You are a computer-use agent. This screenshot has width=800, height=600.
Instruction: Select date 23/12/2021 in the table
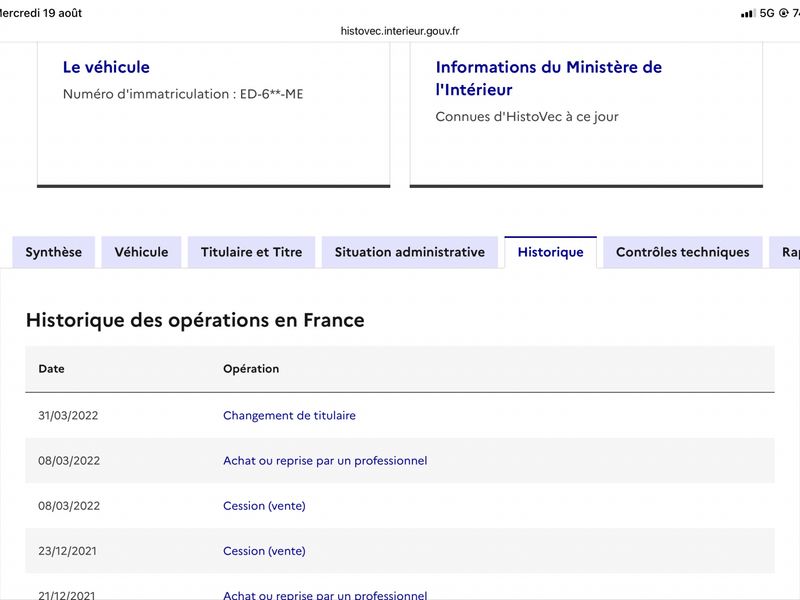pyautogui.click(x=67, y=551)
